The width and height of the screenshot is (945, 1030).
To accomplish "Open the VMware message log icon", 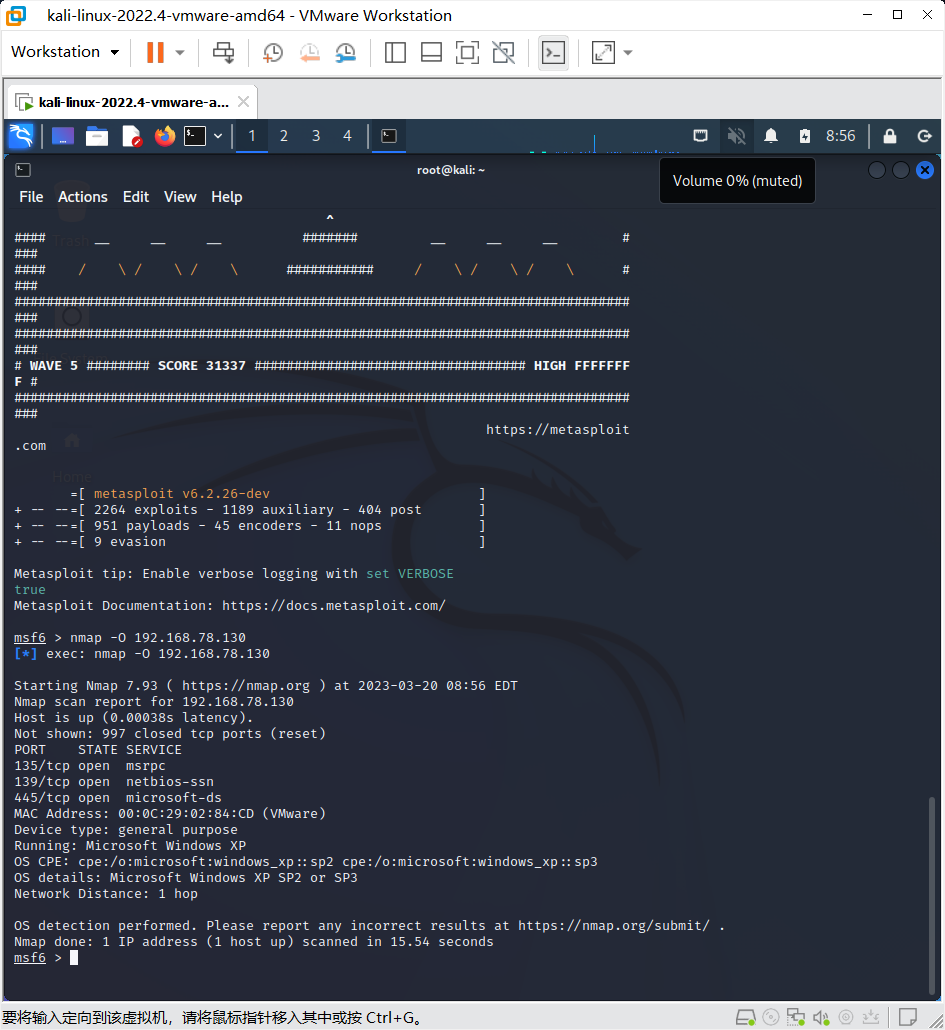I will click(908, 1018).
